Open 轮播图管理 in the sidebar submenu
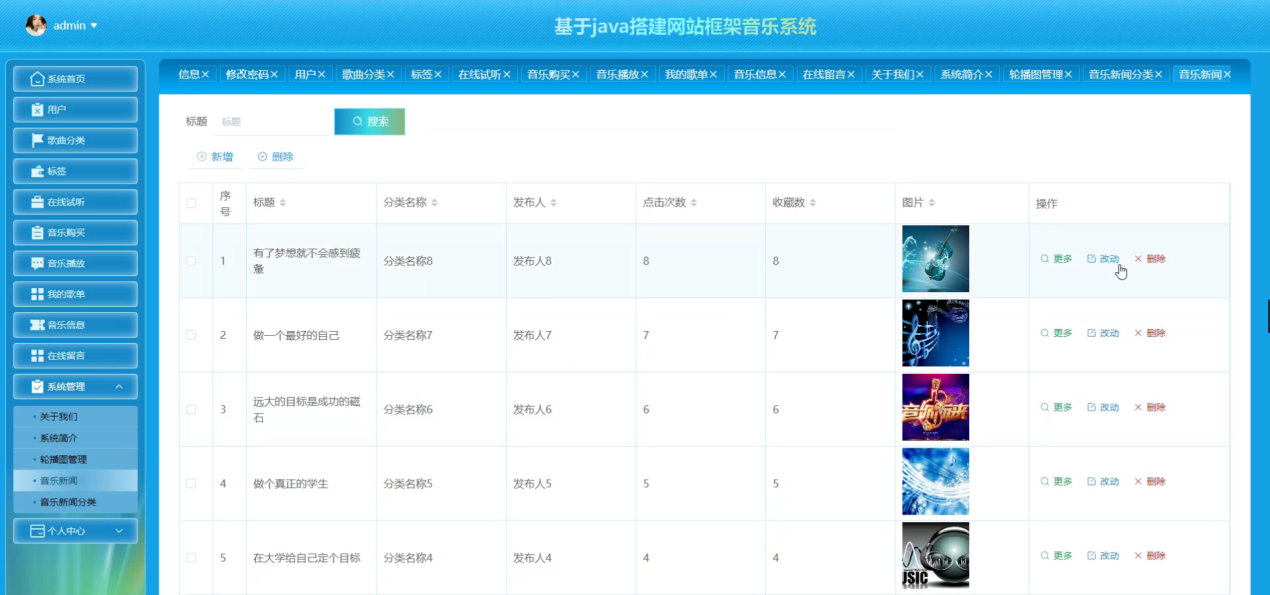The image size is (1270, 595). [x=63, y=459]
